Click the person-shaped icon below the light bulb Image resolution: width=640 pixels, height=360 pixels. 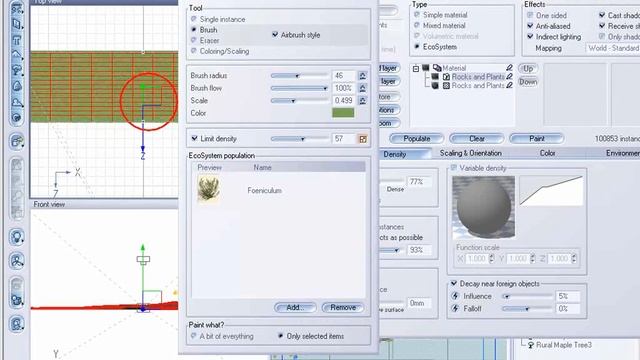pos(17,260)
